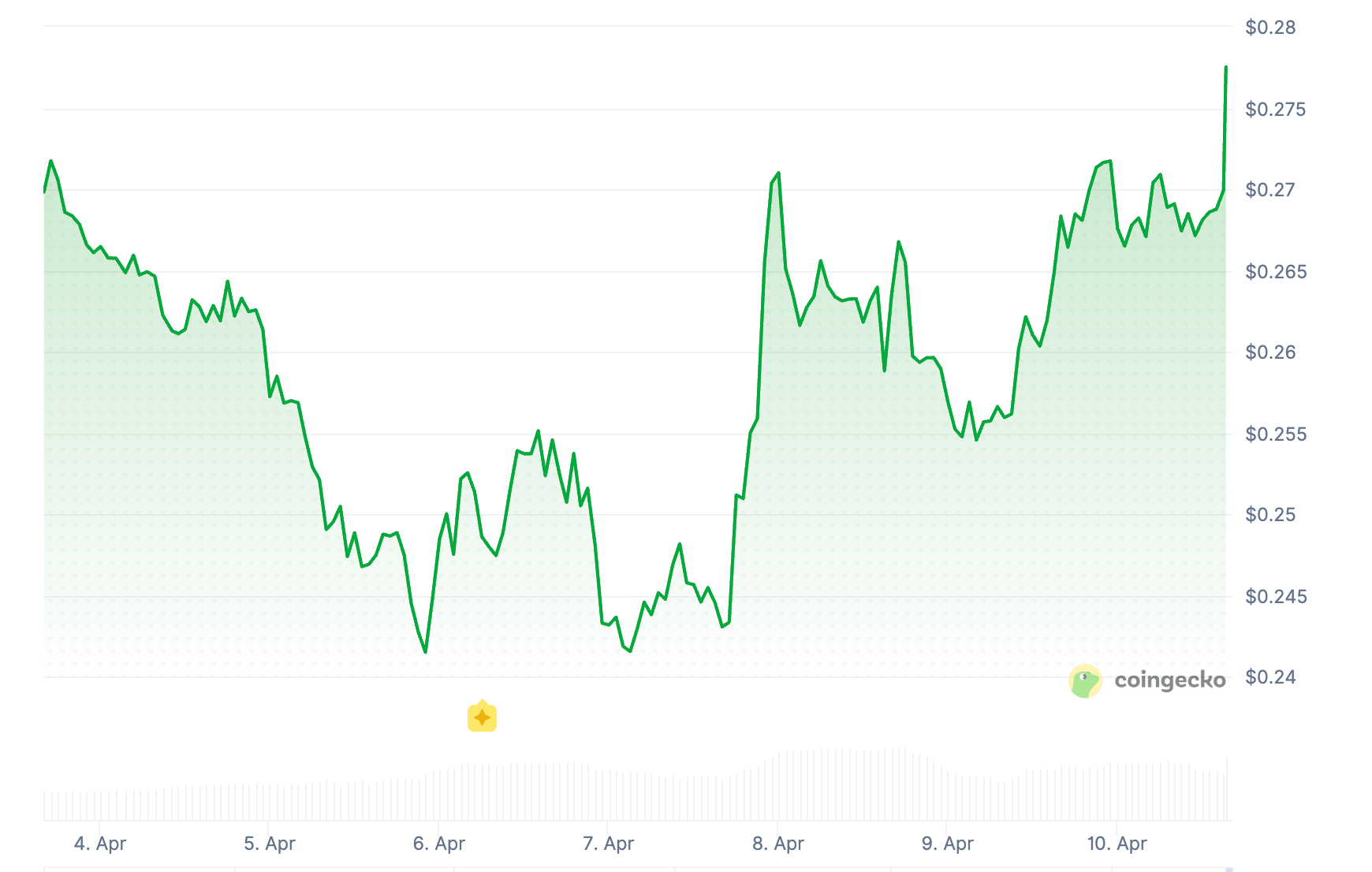Click the 8. Apr date label
This screenshot has width=1372, height=872.
(x=778, y=844)
